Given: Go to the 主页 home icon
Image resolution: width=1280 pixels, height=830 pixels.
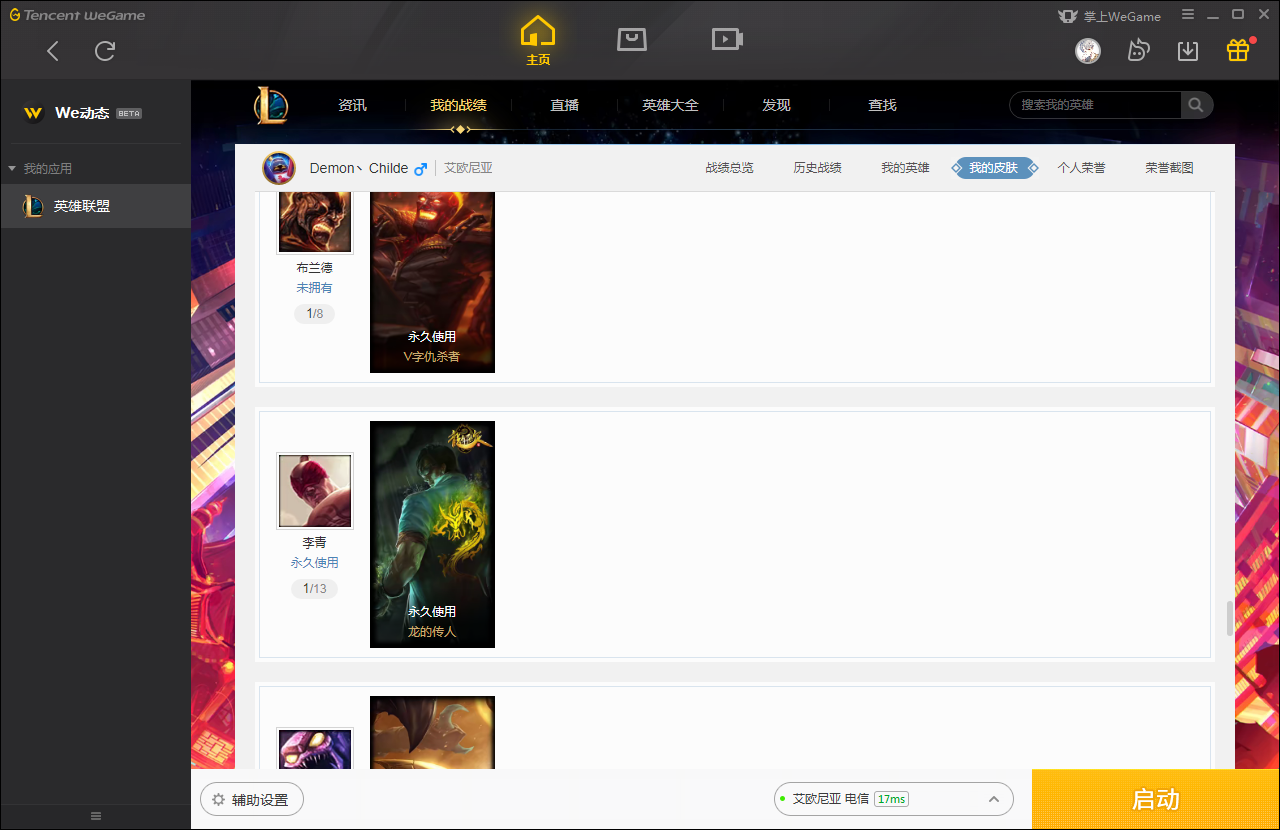Looking at the screenshot, I should coord(538,40).
